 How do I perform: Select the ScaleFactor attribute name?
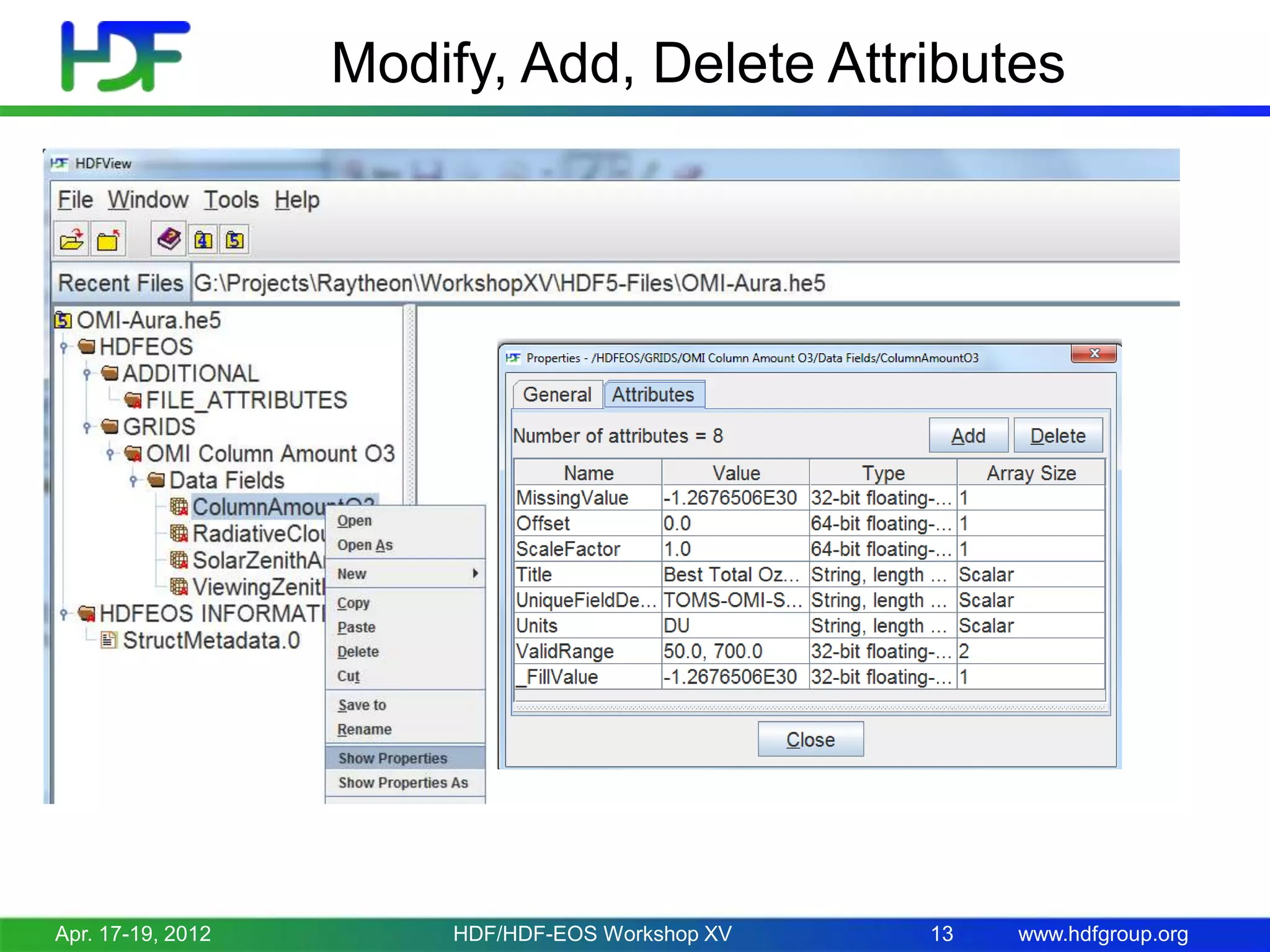pyautogui.click(x=588, y=549)
